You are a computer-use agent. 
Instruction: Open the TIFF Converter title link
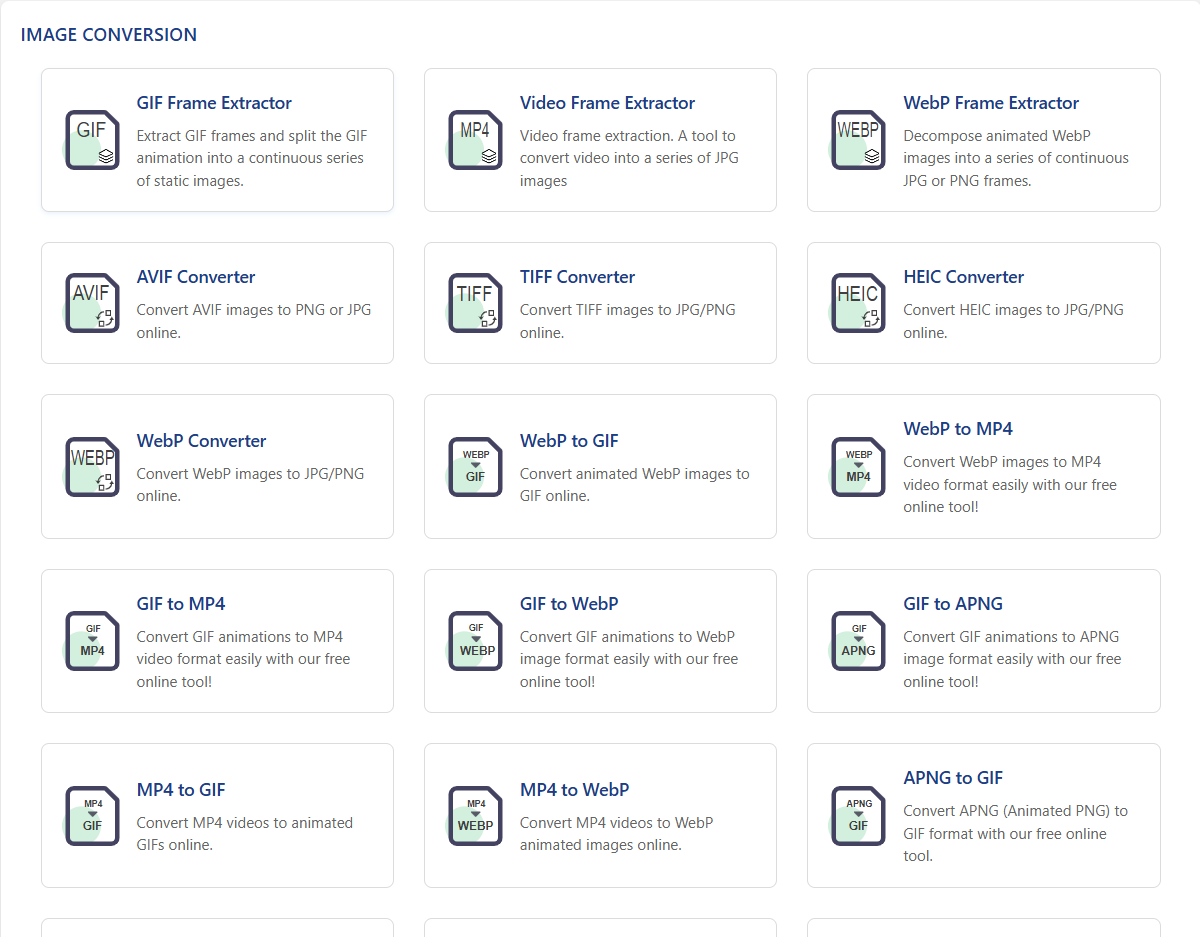coord(577,277)
